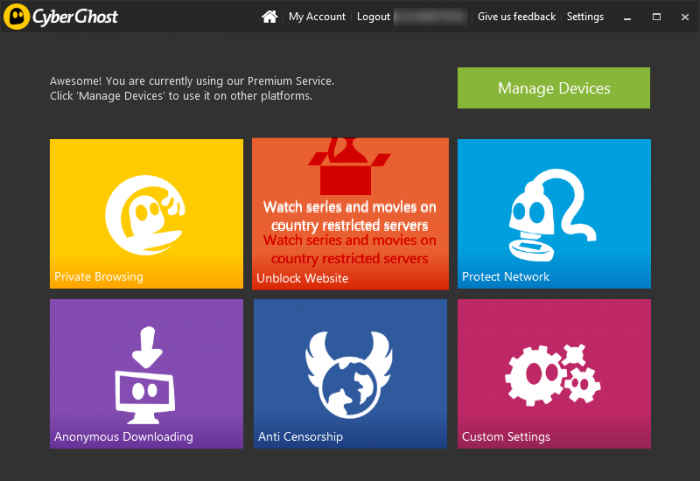Click the Premium Service notice text
This screenshot has width=700, height=481.
click(x=192, y=88)
